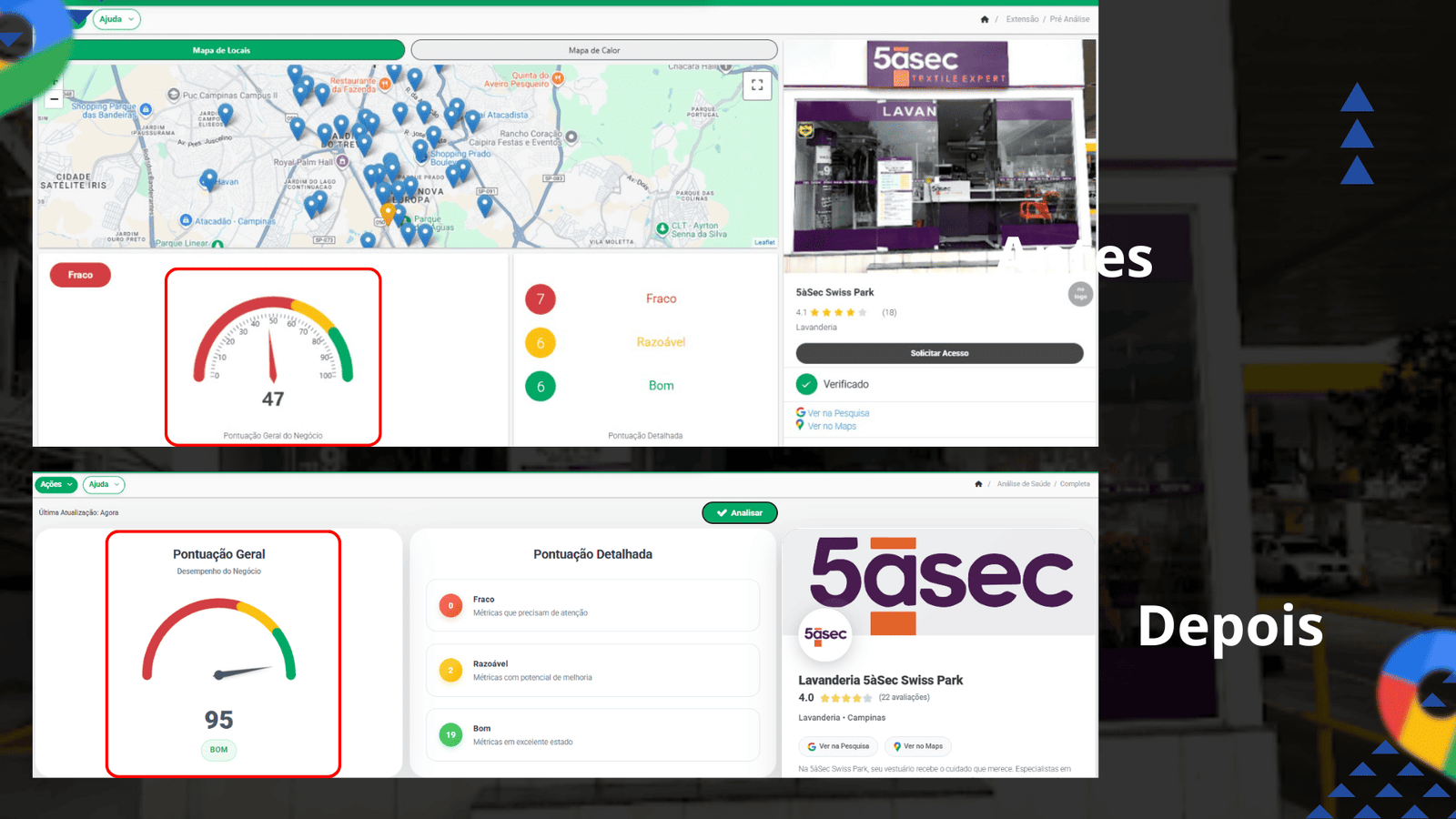
Task: Click the yellow Razoável circle showing 6
Action: pos(541,343)
